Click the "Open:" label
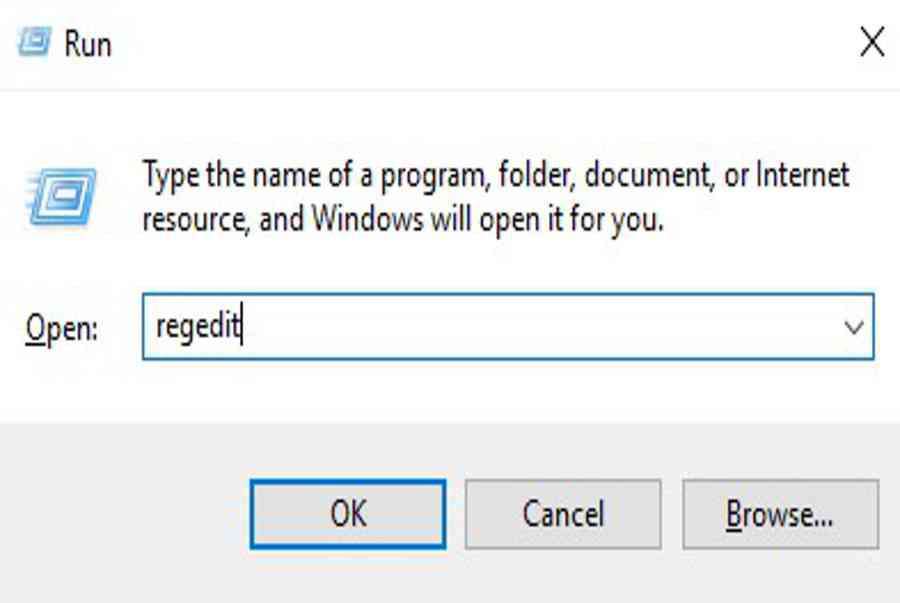 point(61,328)
